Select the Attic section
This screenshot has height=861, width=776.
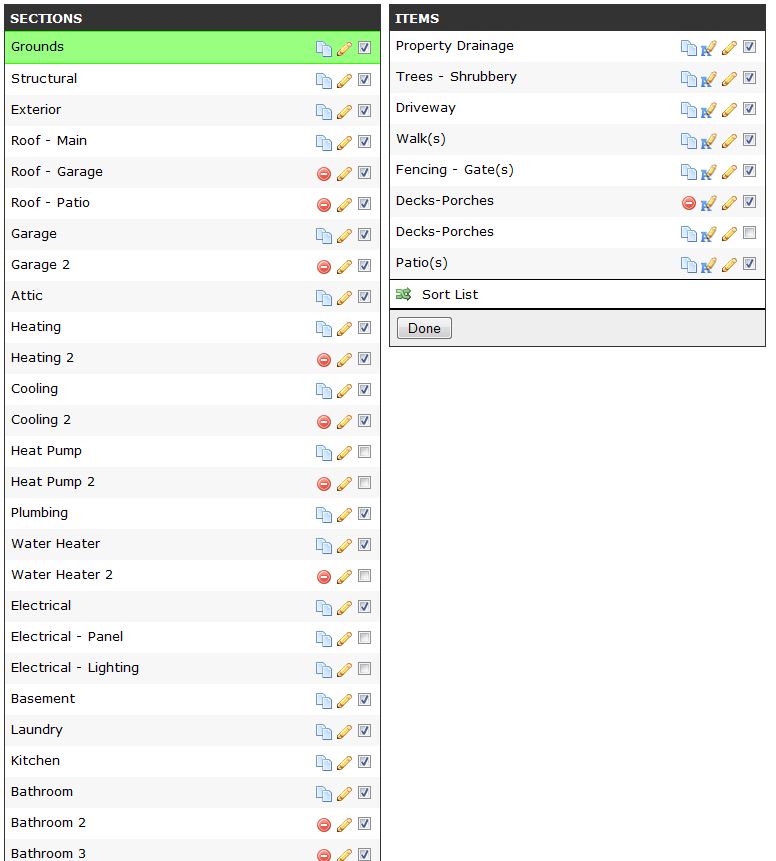tap(26, 295)
